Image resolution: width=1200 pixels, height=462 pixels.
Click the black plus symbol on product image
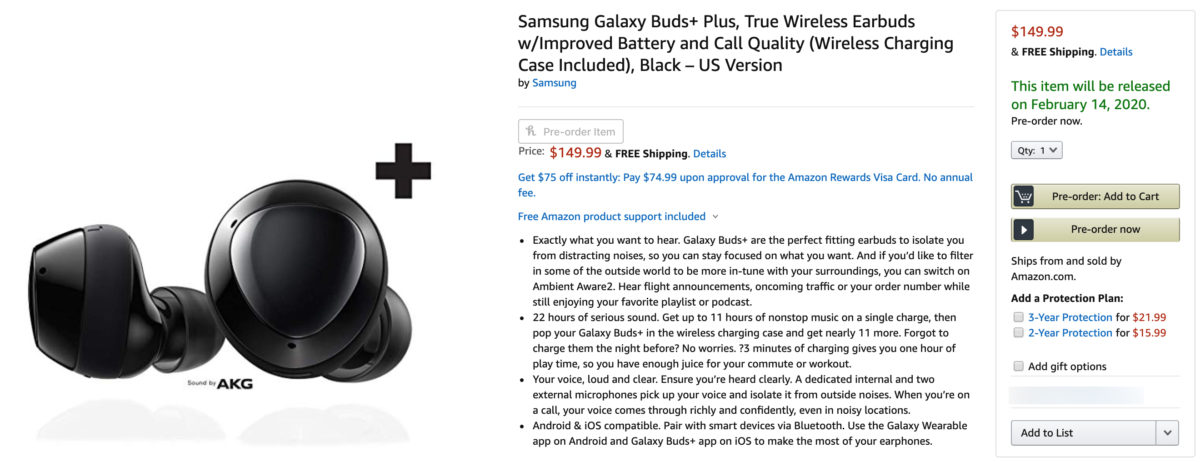pyautogui.click(x=403, y=171)
